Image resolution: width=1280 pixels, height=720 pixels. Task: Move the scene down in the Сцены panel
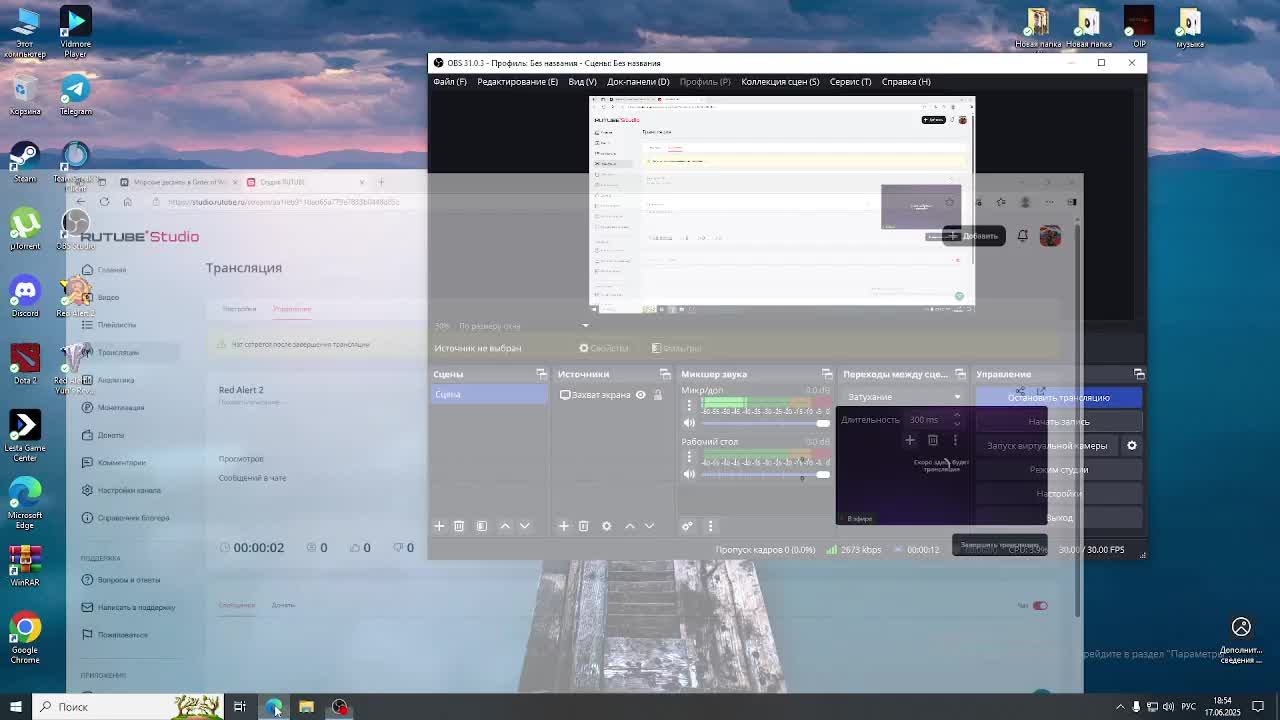(524, 526)
